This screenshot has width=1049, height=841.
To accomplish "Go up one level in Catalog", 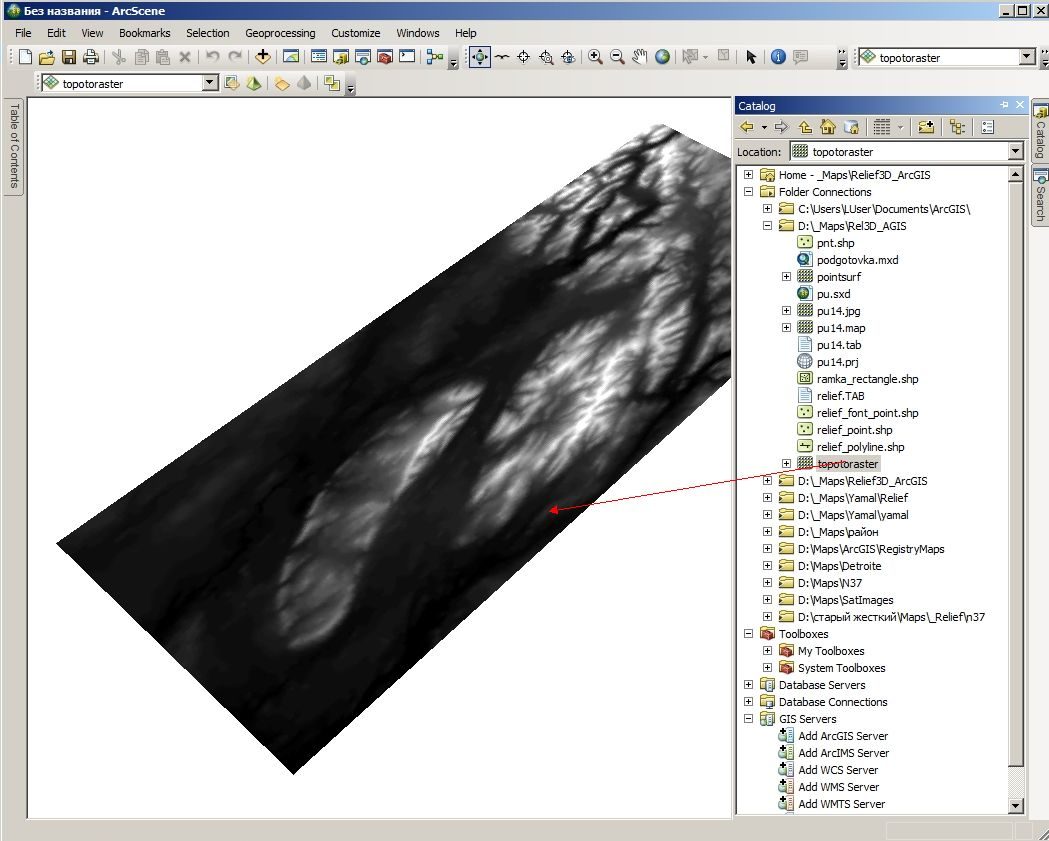I will tap(805, 126).
